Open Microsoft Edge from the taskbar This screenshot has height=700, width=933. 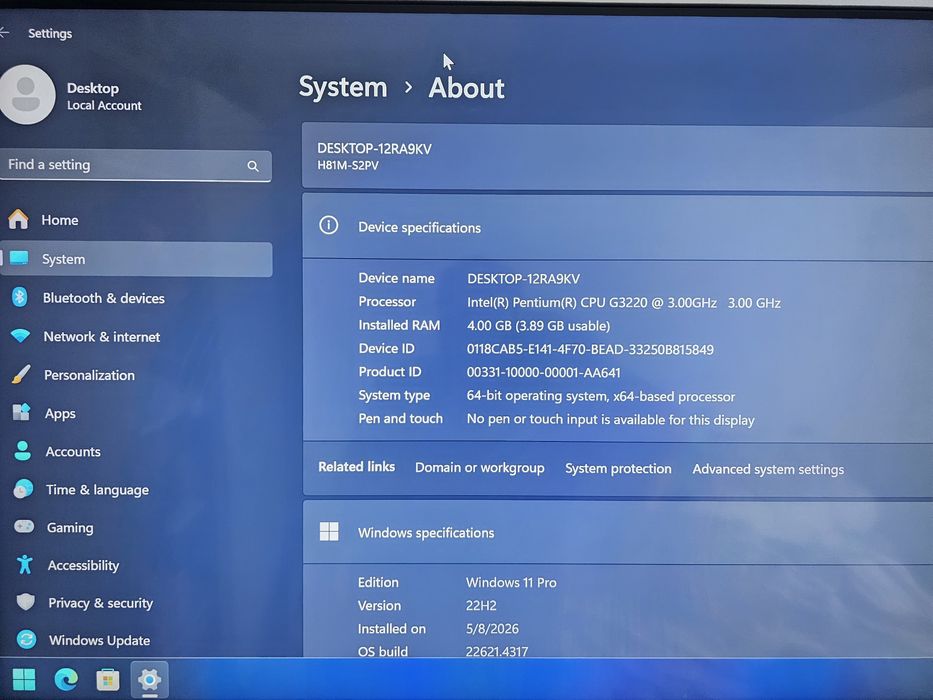(66, 679)
